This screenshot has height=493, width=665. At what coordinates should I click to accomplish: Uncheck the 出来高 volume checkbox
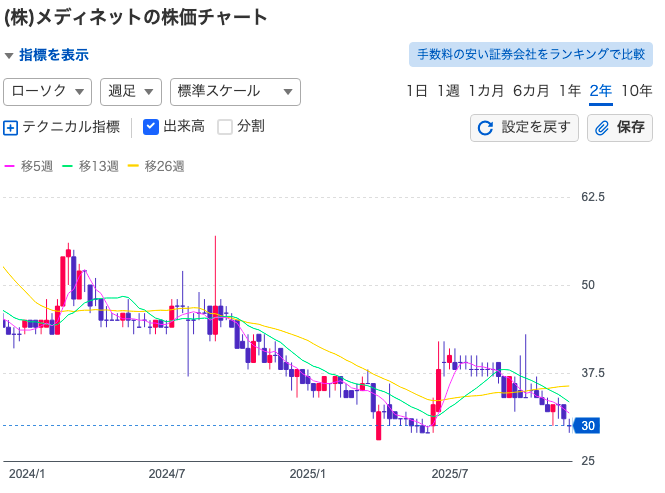click(x=151, y=127)
